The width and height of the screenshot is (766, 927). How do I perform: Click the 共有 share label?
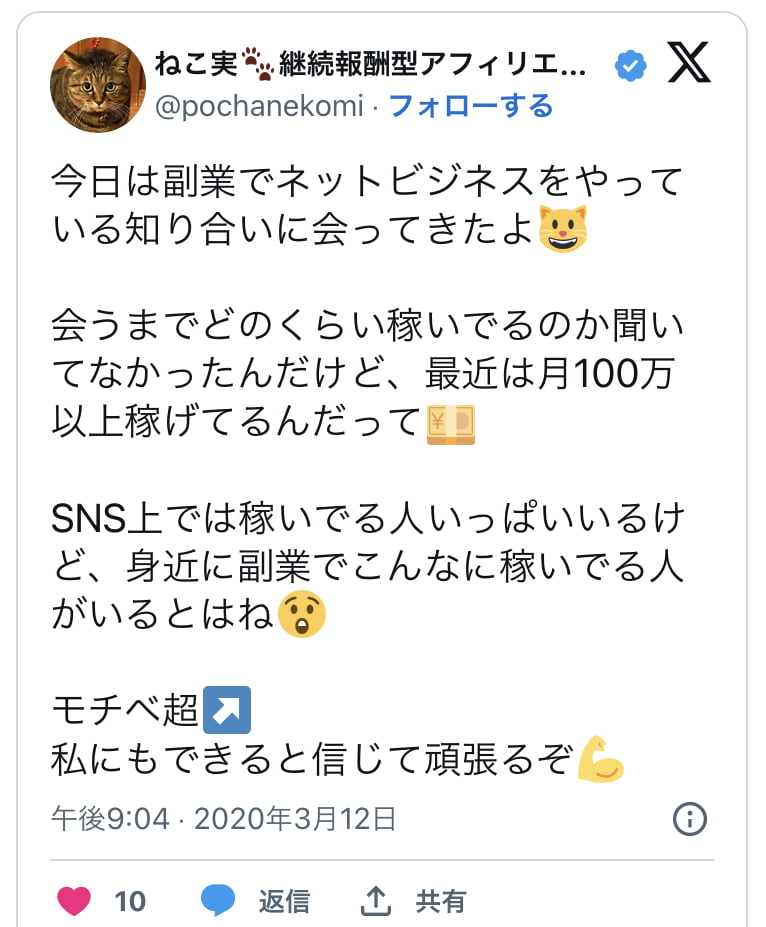[441, 901]
